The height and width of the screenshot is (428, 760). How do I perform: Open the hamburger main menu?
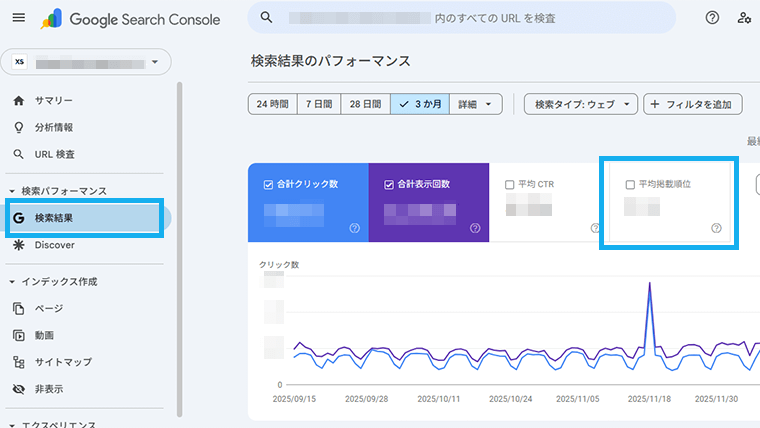[x=18, y=18]
